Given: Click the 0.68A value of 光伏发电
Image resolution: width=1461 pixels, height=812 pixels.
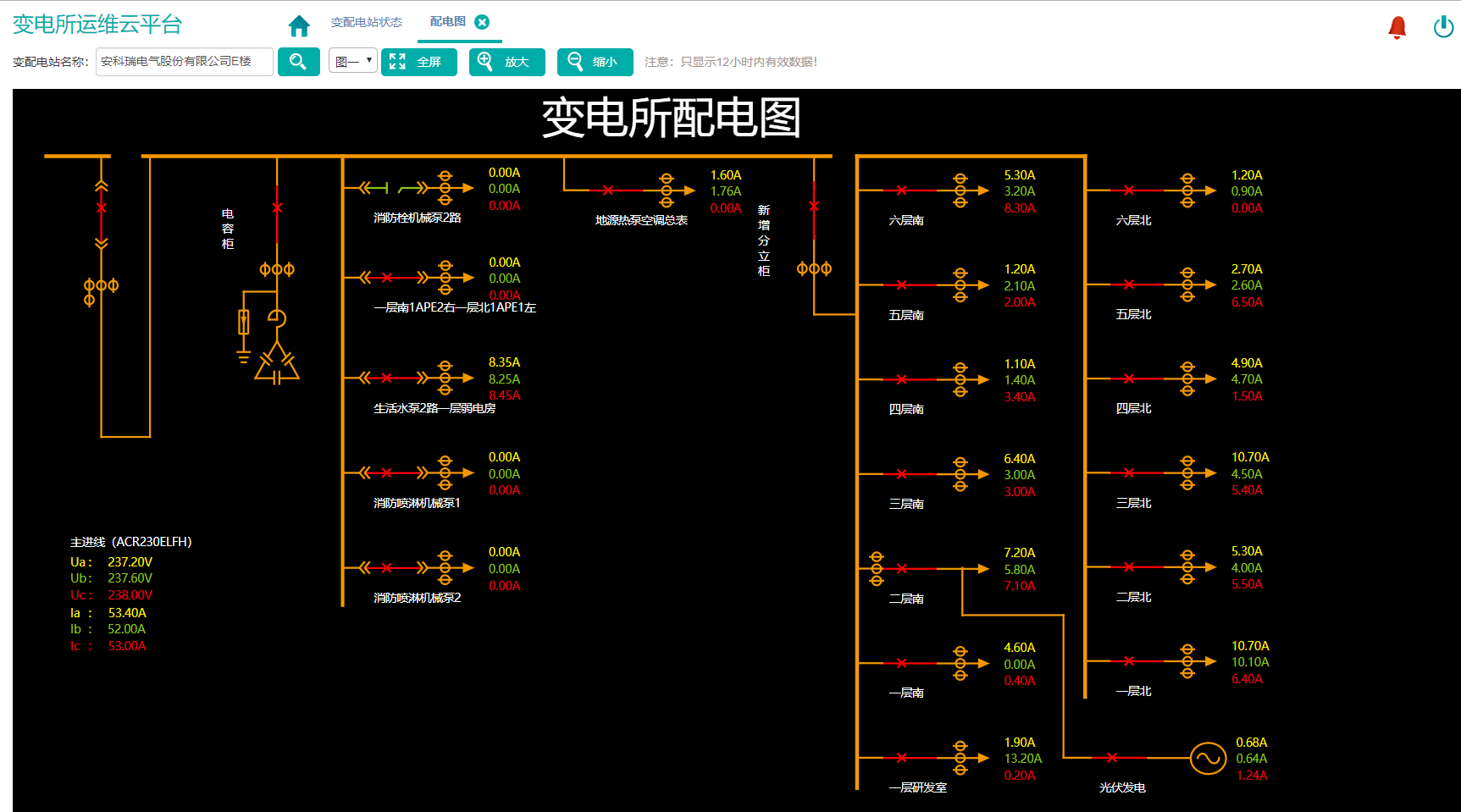Looking at the screenshot, I should pyautogui.click(x=1252, y=743).
